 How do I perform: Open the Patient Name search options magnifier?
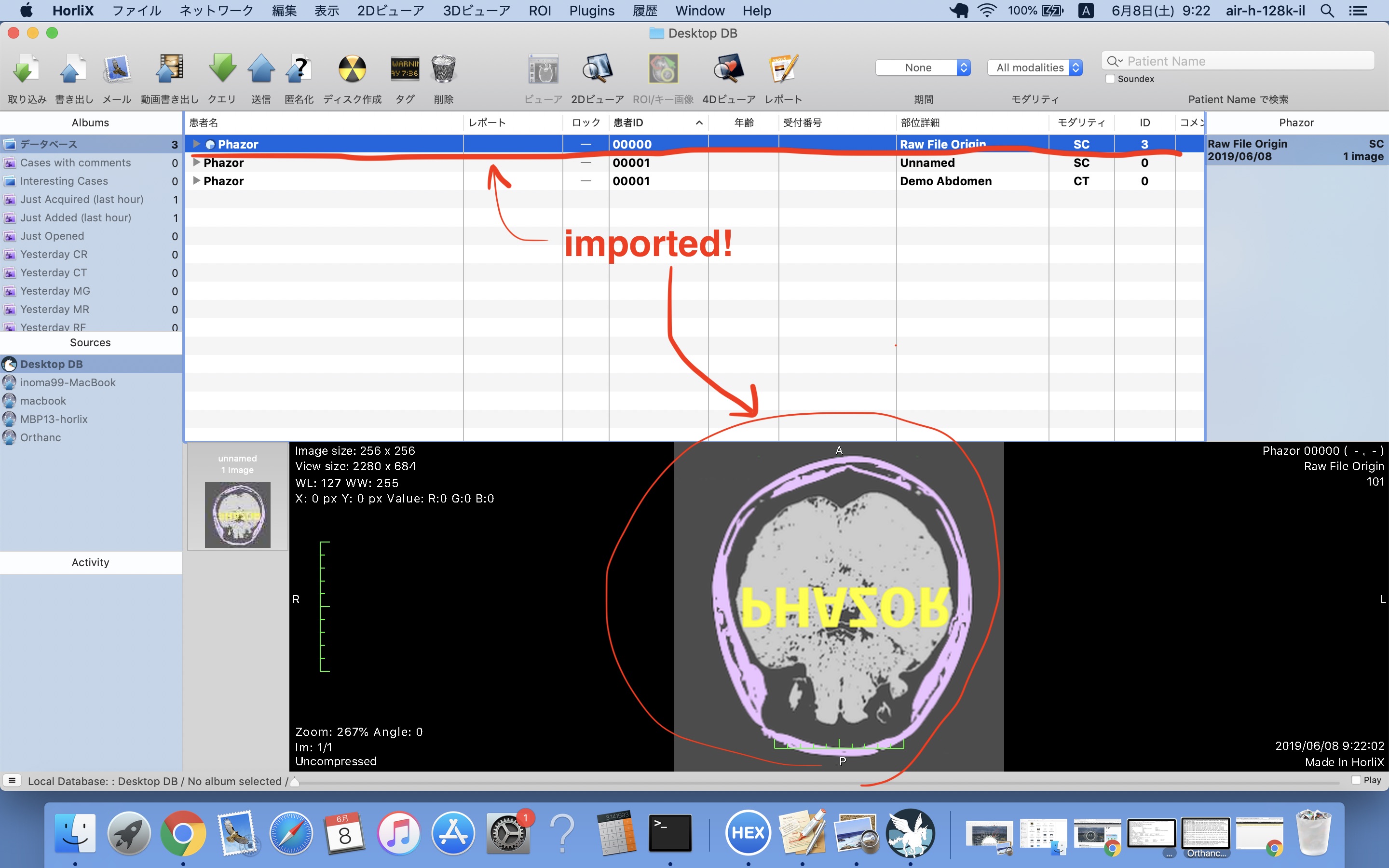(1114, 61)
